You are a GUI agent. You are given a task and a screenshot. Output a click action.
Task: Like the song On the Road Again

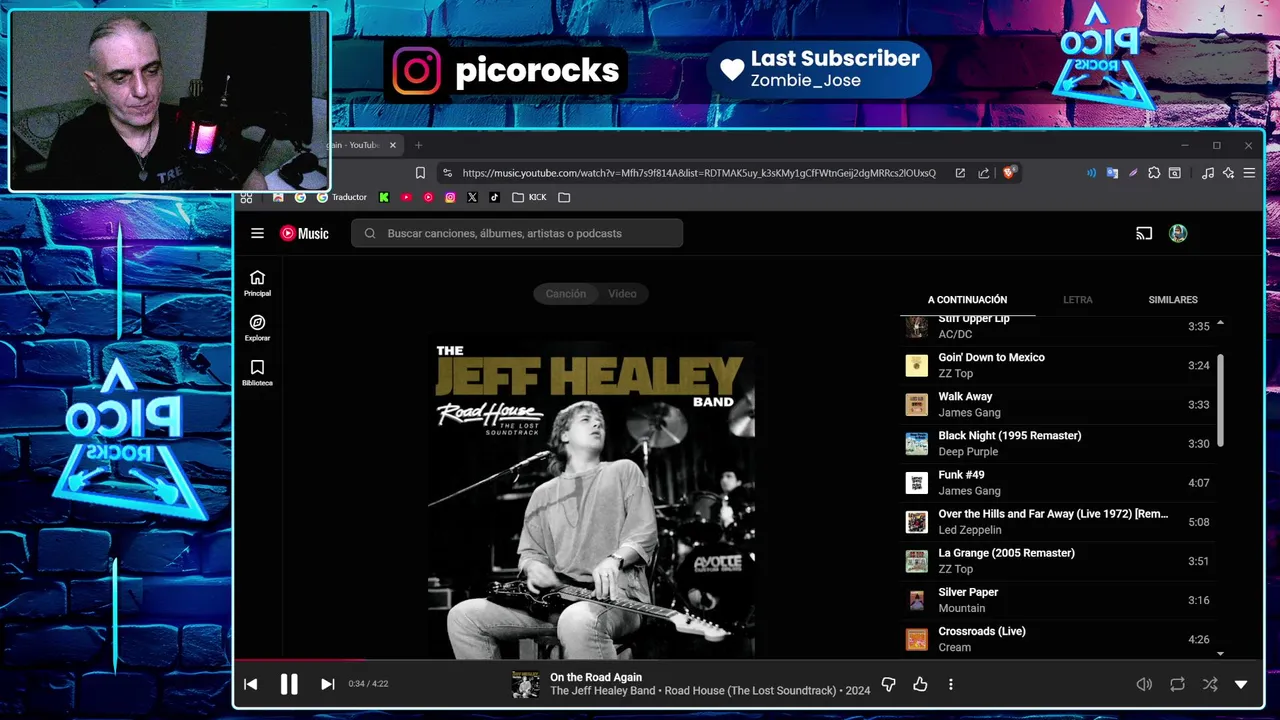tap(920, 684)
